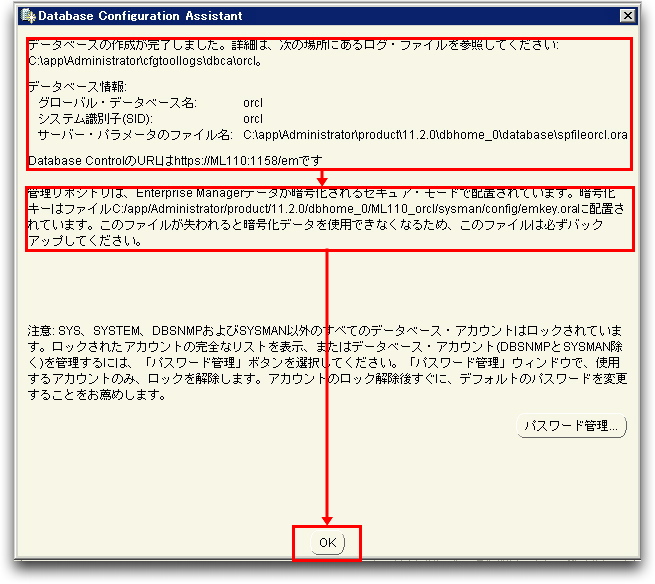
Task: Click the OK button
Action: point(326,542)
